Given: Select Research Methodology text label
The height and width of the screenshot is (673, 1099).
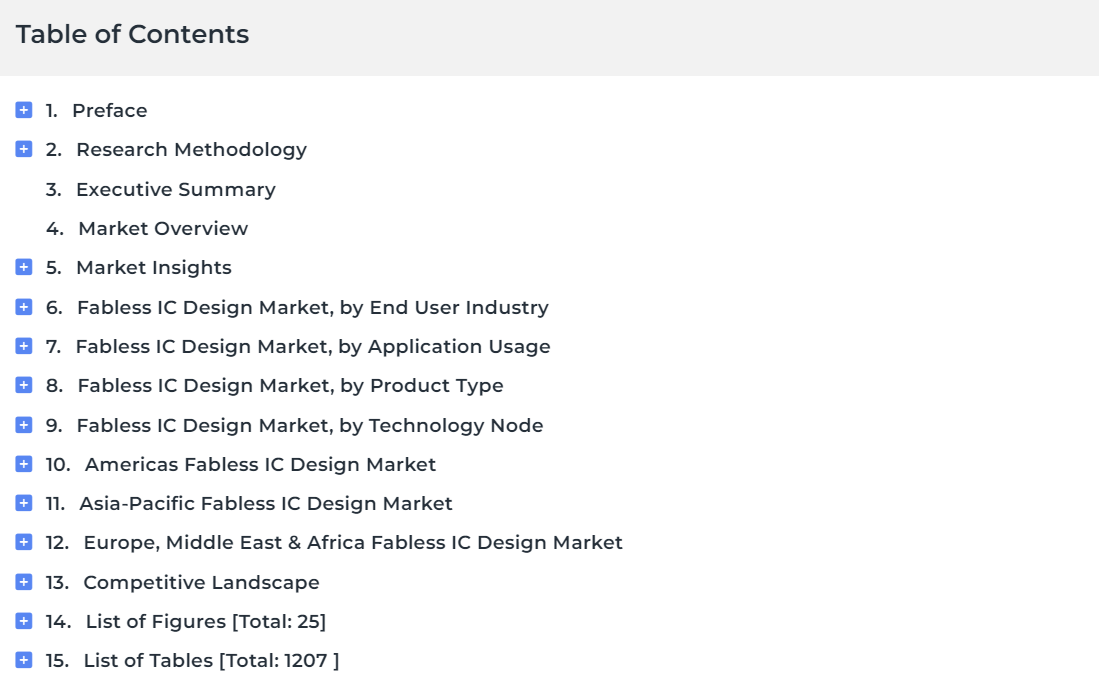Looking at the screenshot, I should pyautogui.click(x=191, y=150).
